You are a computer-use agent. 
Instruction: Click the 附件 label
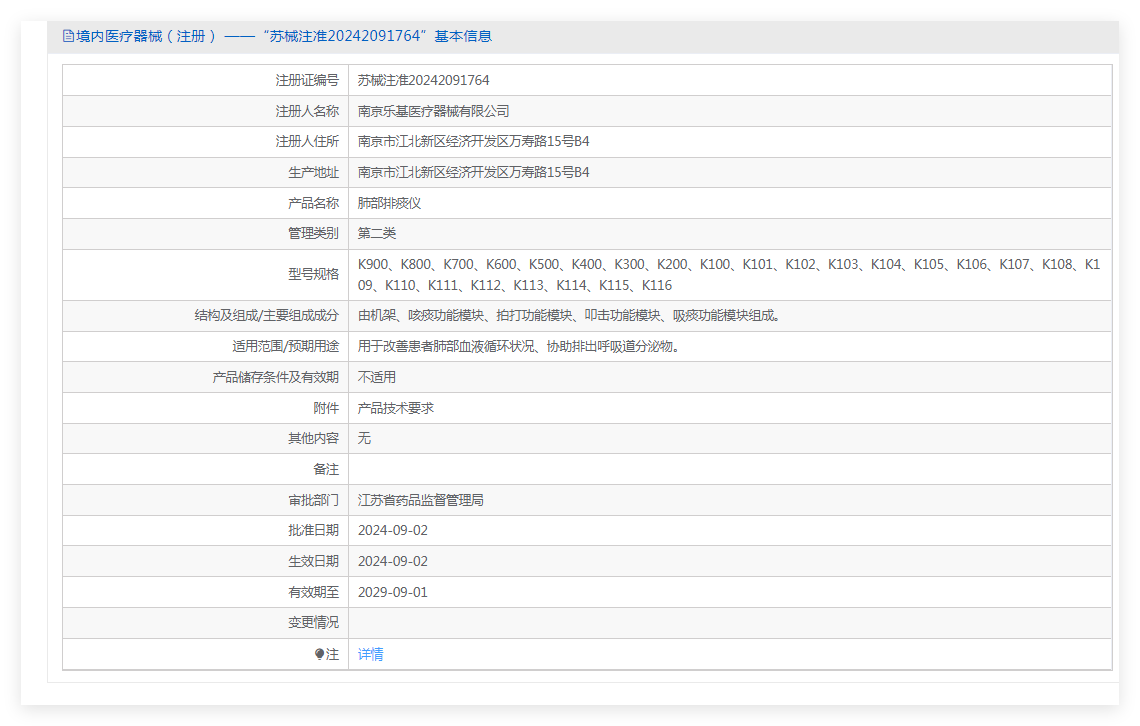[326, 408]
